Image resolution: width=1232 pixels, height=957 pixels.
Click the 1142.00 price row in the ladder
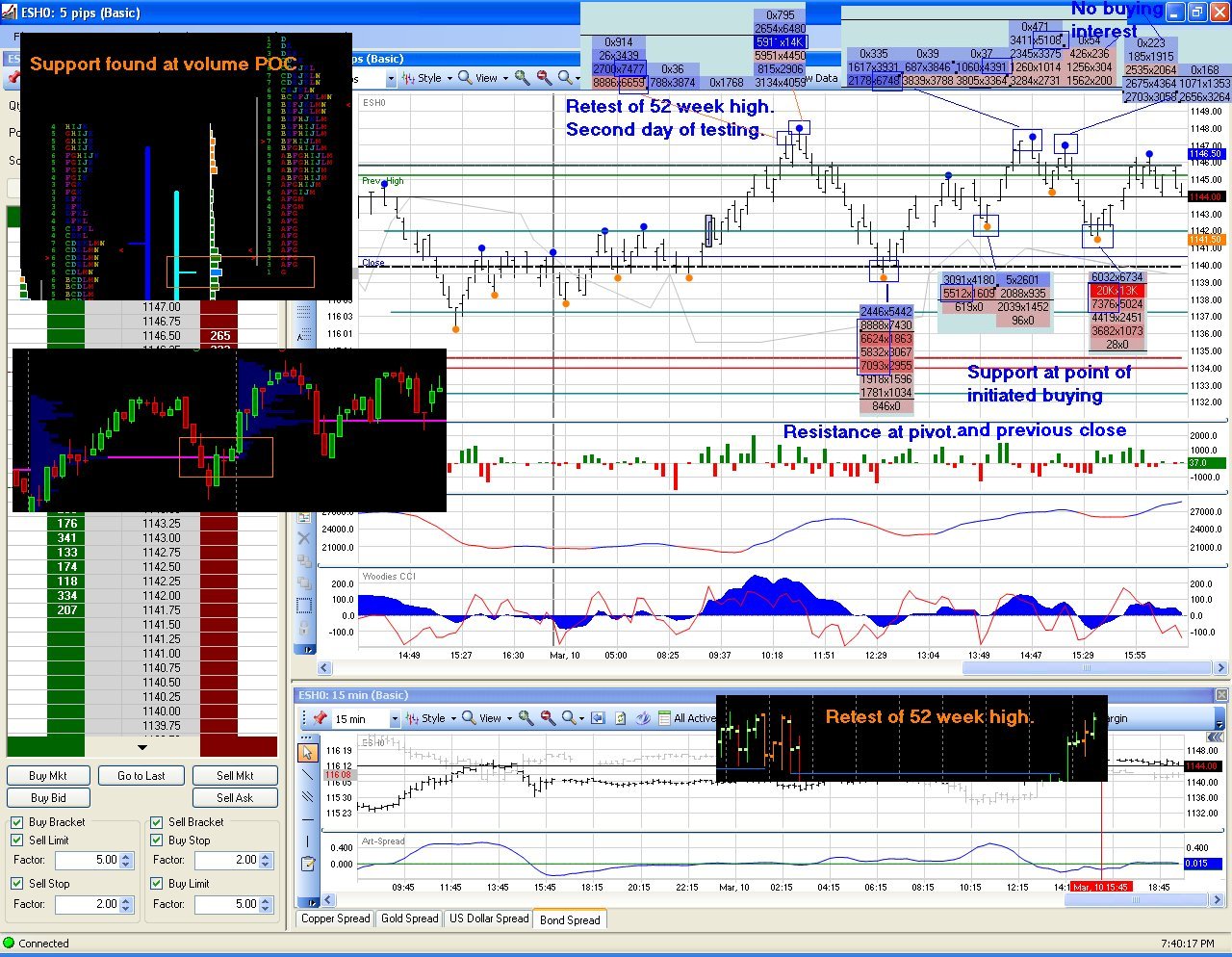pos(161,596)
